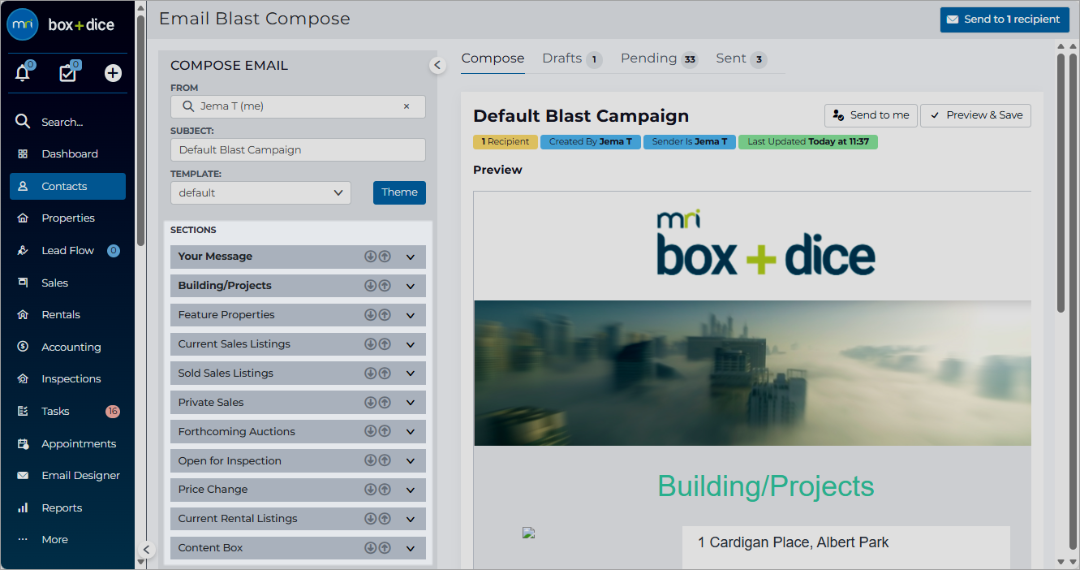Click the broken property image thumbnail
This screenshot has width=1080, height=570.
pos(528,533)
